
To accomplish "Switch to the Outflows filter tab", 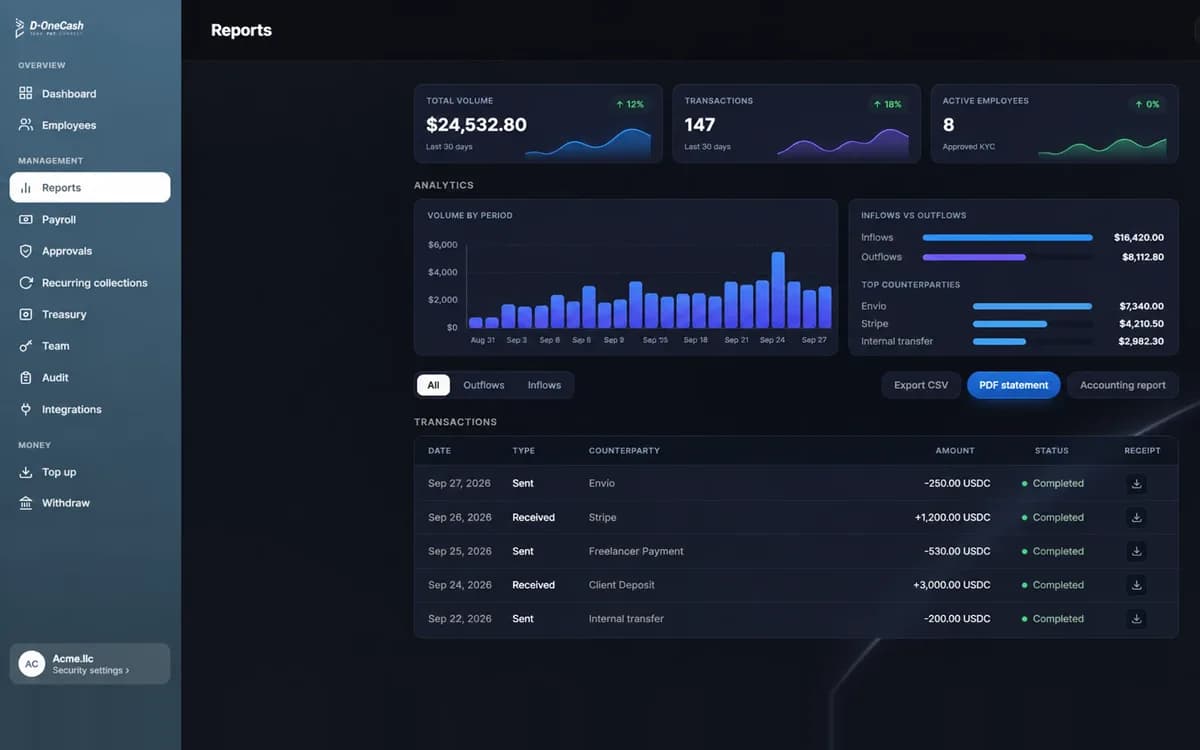I will click(x=484, y=385).
